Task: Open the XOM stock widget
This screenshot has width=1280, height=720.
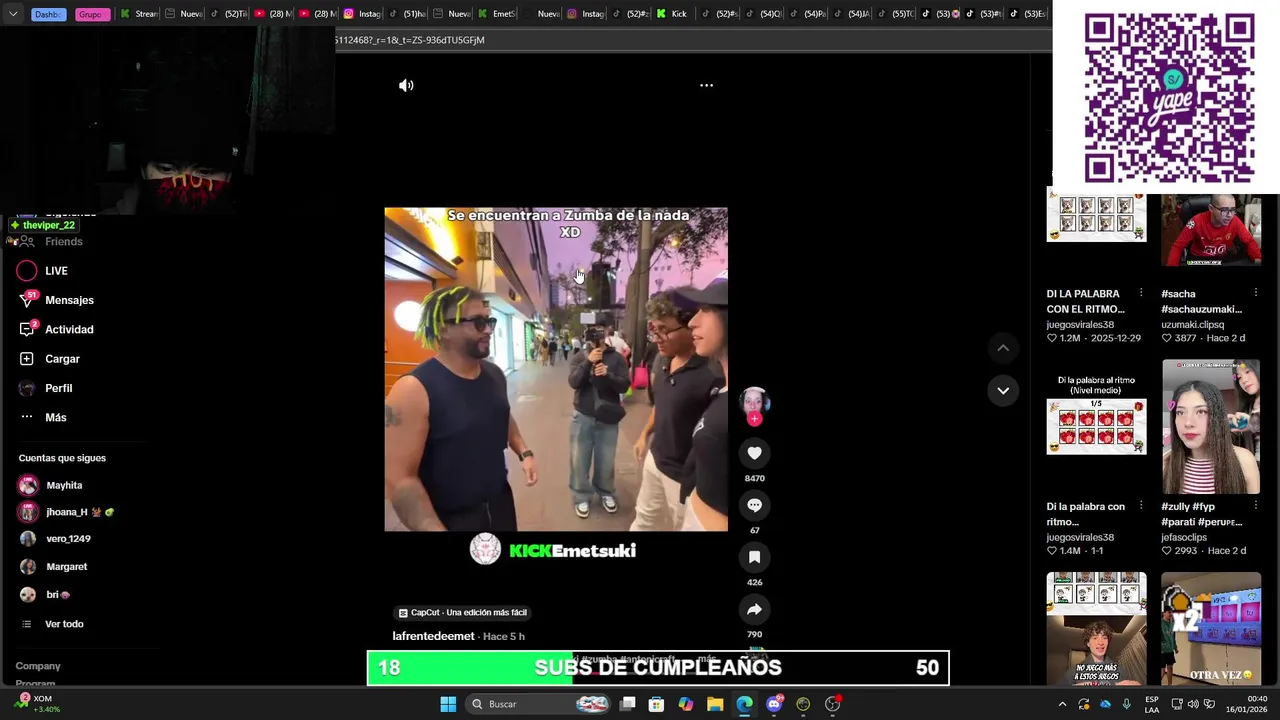Action: [38, 704]
